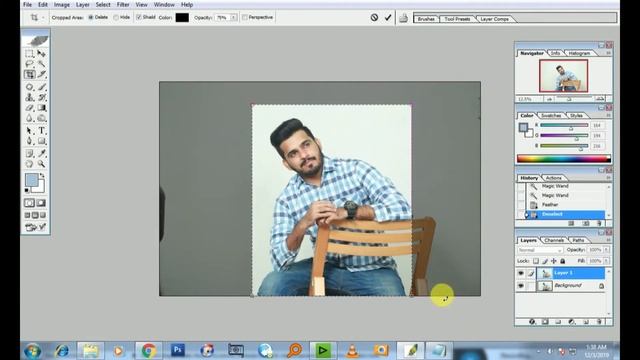Delete current state in History panel
The image size is (640, 360).
(x=600, y=223)
